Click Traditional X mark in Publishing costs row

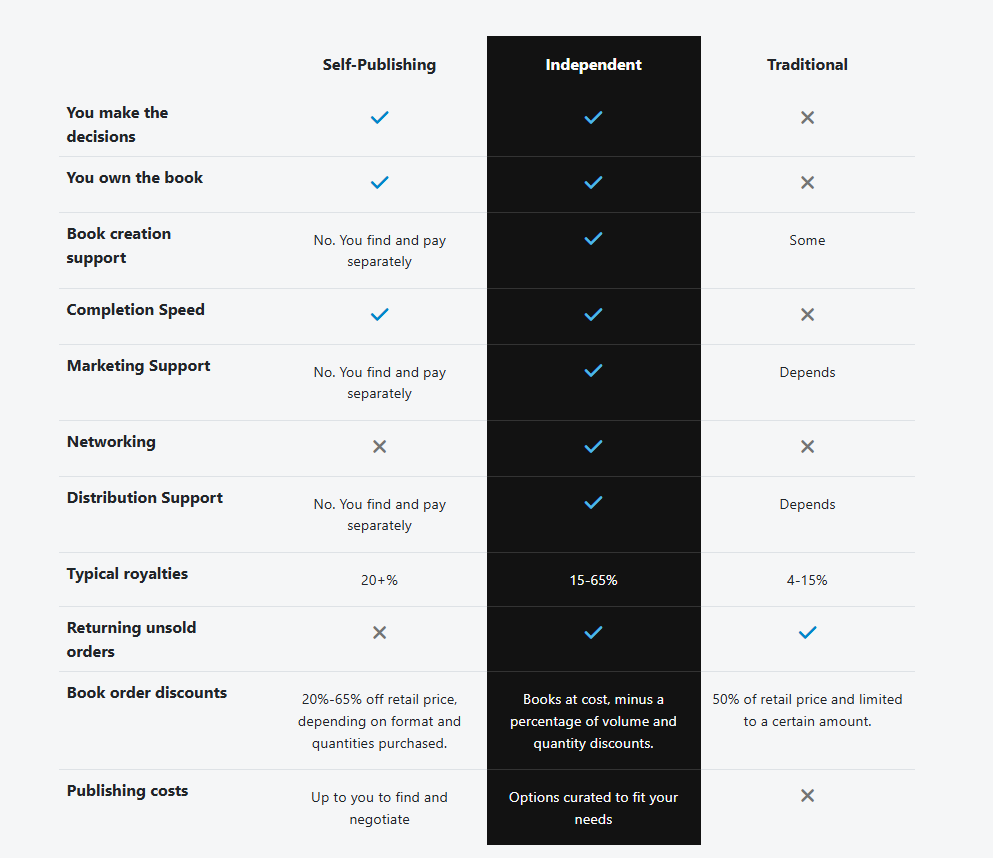[807, 796]
